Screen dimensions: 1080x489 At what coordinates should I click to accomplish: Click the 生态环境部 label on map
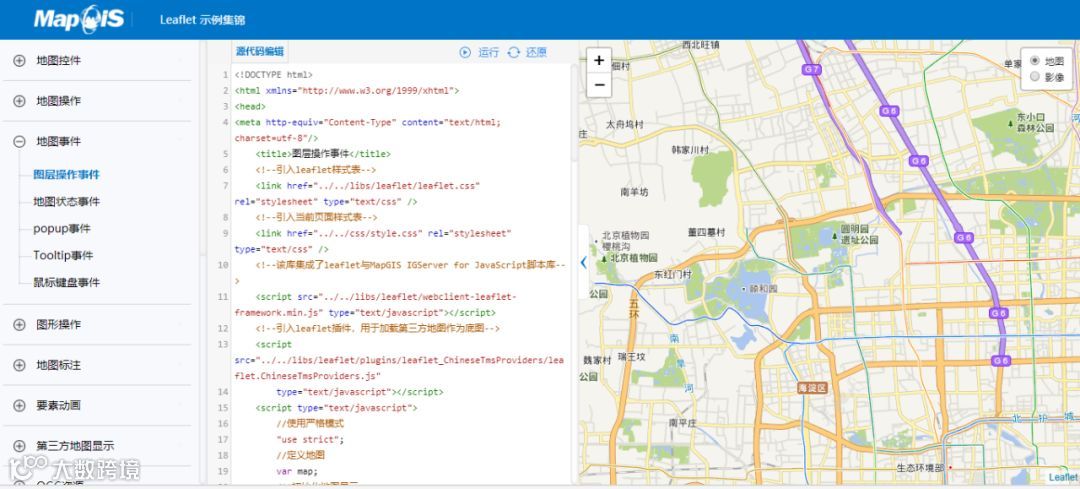coord(920,468)
